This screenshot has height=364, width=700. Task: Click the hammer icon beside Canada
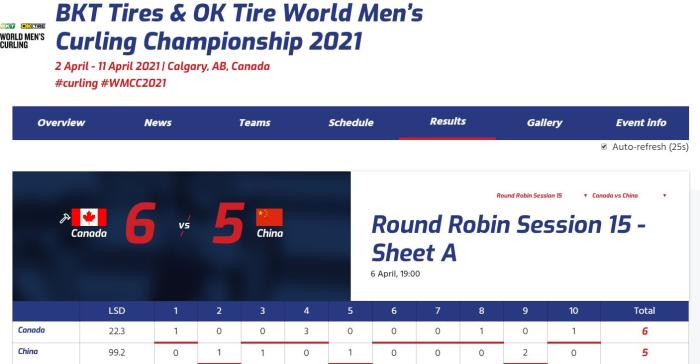65,218
